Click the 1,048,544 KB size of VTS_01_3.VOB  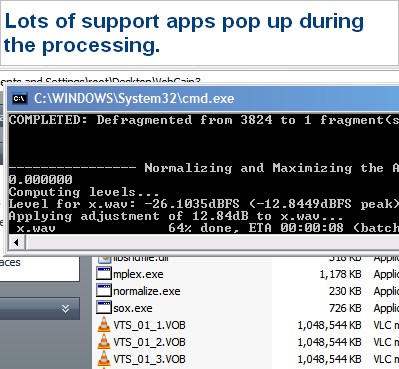tap(330, 359)
